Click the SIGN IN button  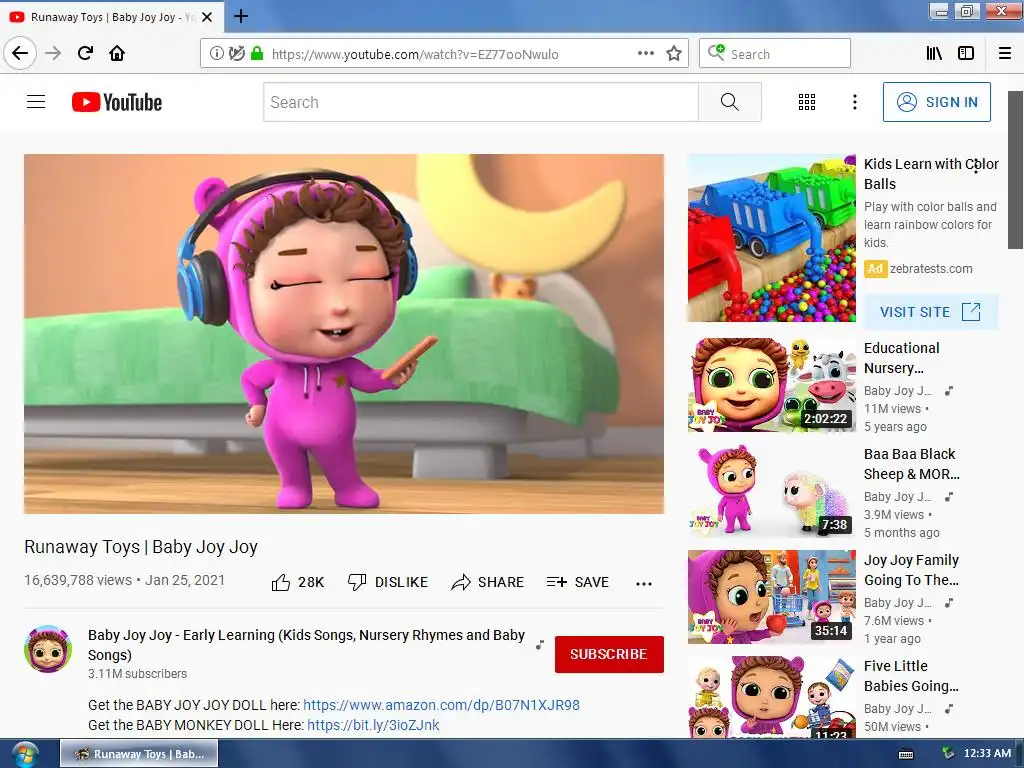point(936,102)
